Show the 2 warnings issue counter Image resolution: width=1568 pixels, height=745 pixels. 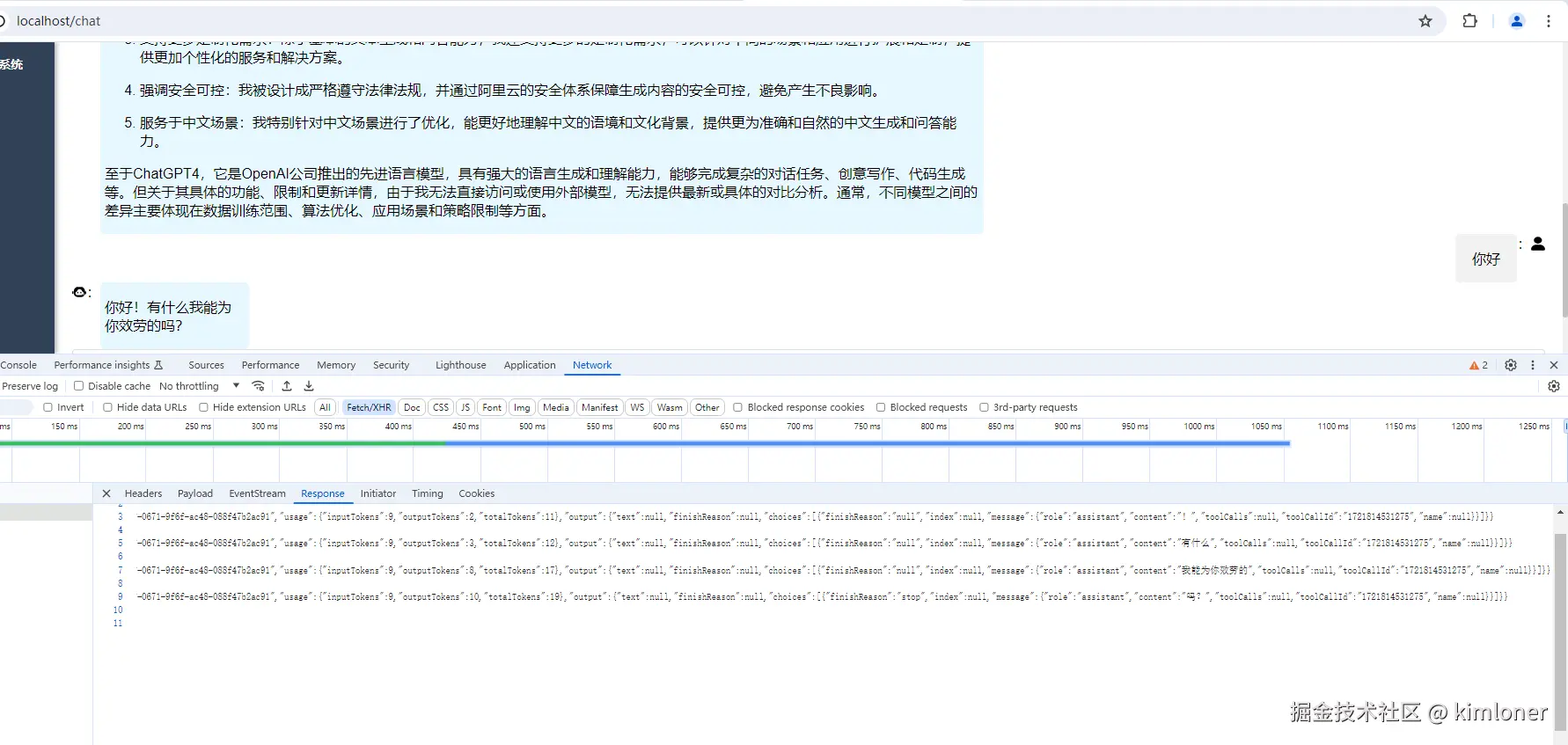click(x=1478, y=365)
